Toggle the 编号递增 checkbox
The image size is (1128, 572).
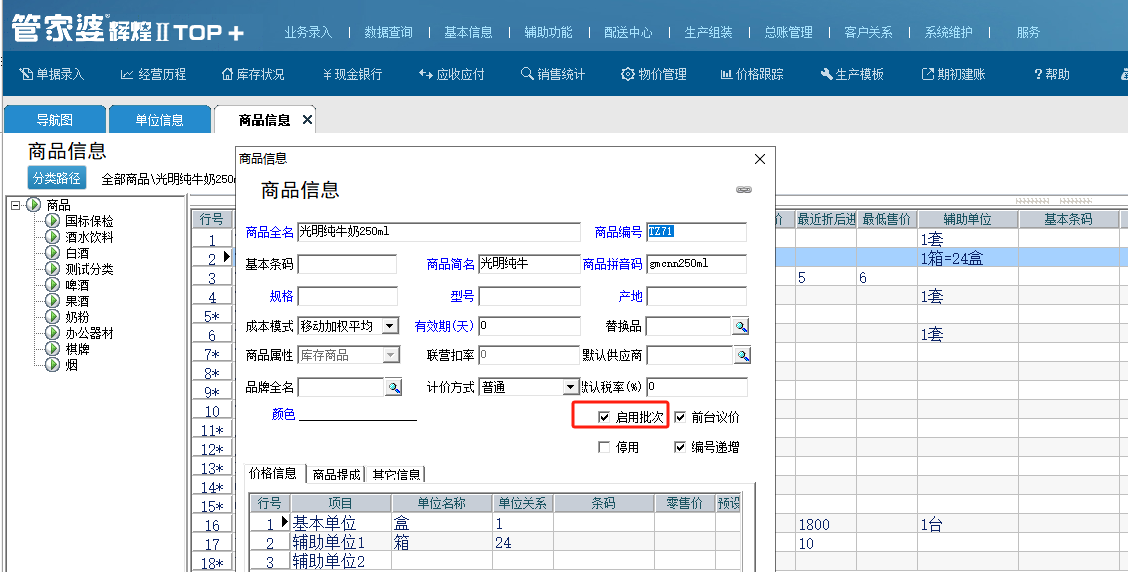(x=680, y=448)
